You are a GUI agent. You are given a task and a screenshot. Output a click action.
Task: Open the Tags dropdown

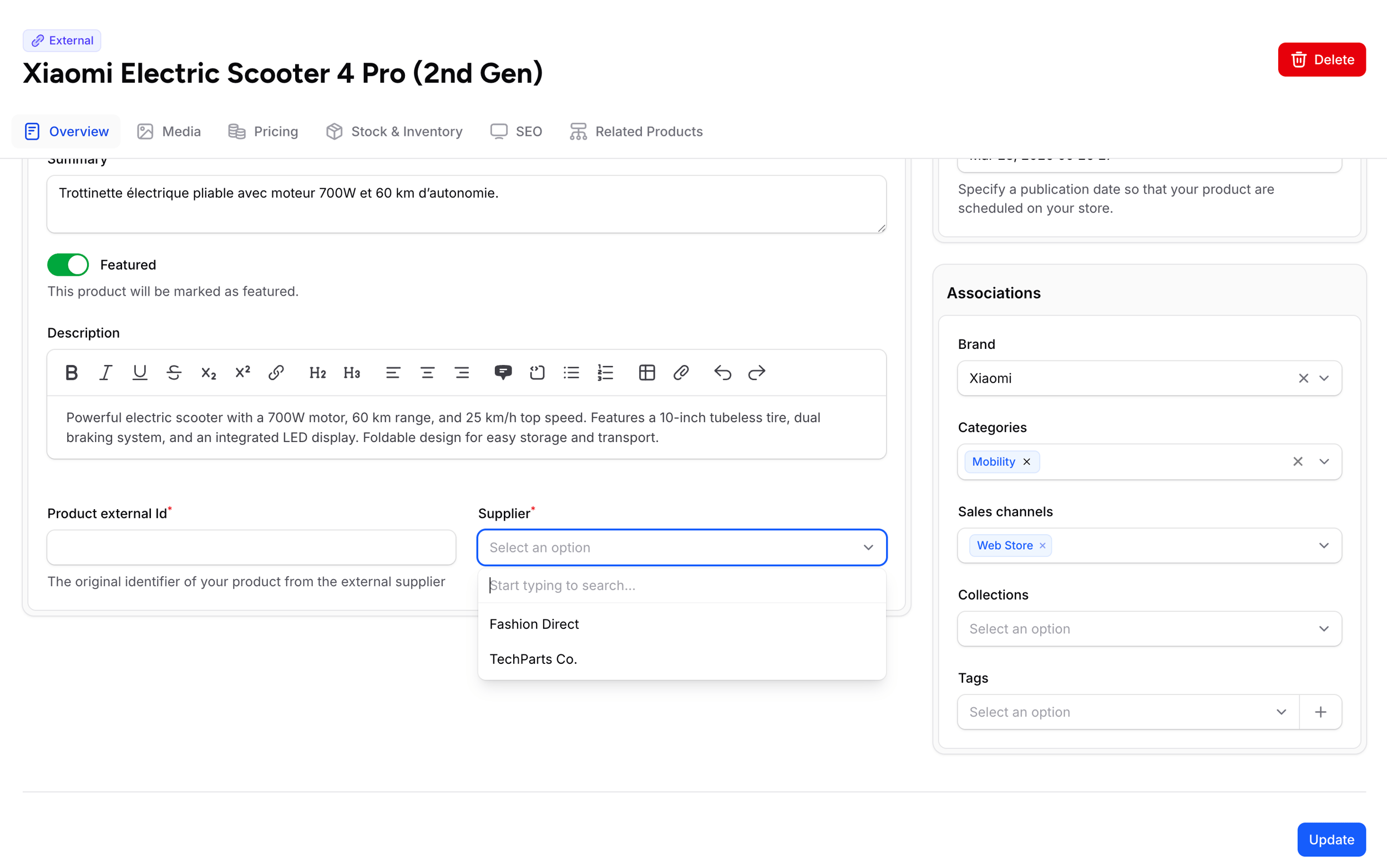click(1128, 712)
